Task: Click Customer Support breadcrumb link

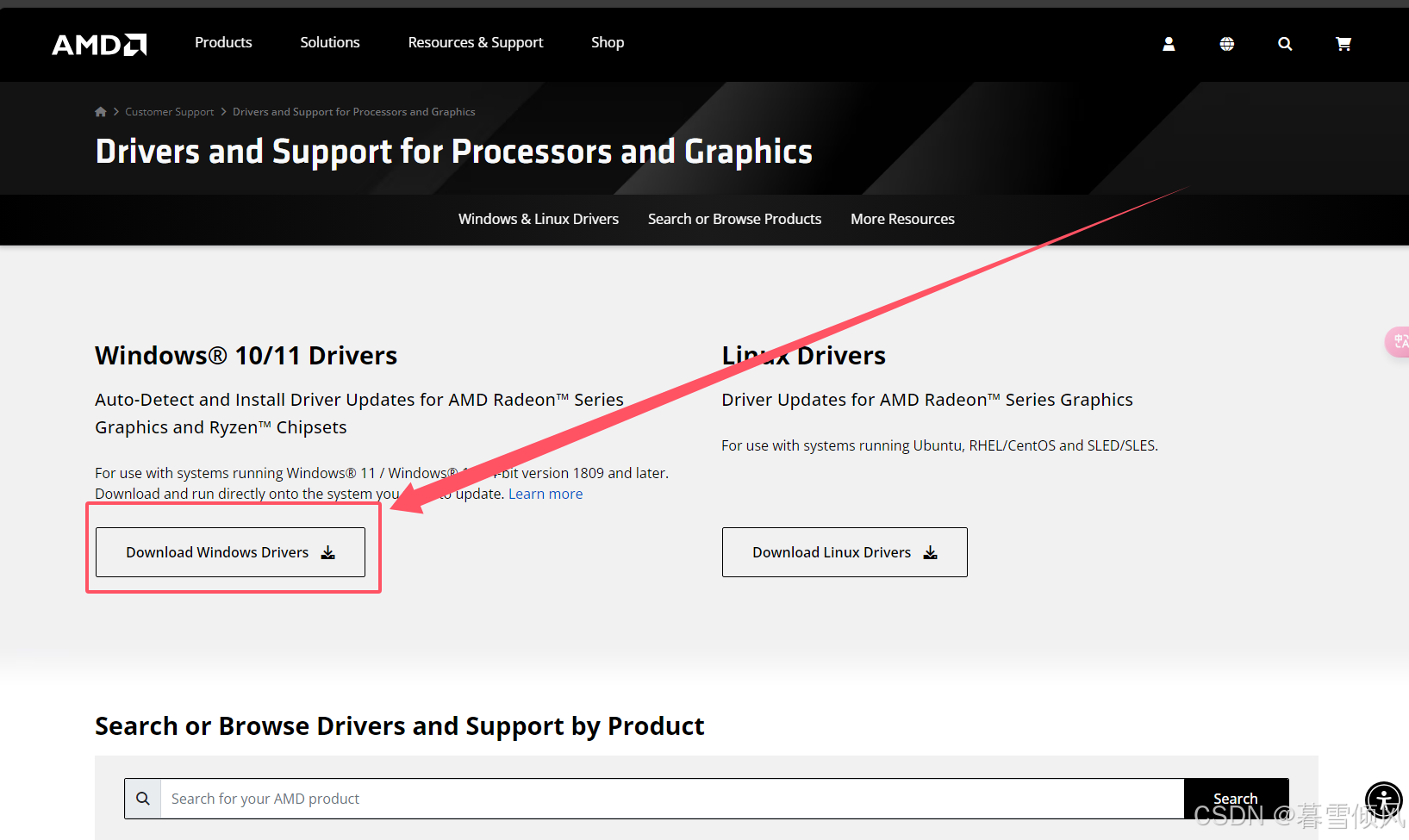Action: (170, 112)
